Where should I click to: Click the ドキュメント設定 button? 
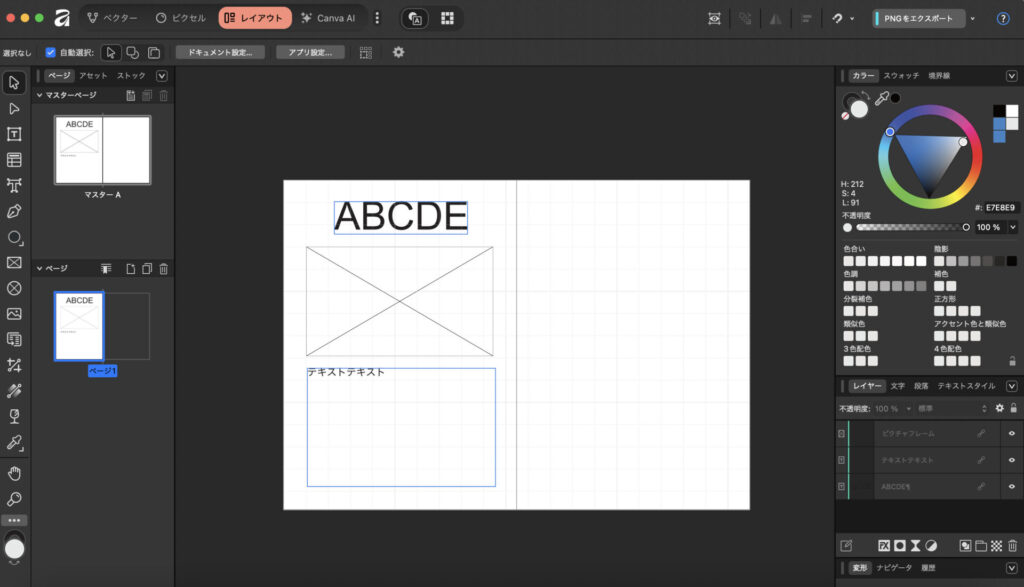(220, 52)
